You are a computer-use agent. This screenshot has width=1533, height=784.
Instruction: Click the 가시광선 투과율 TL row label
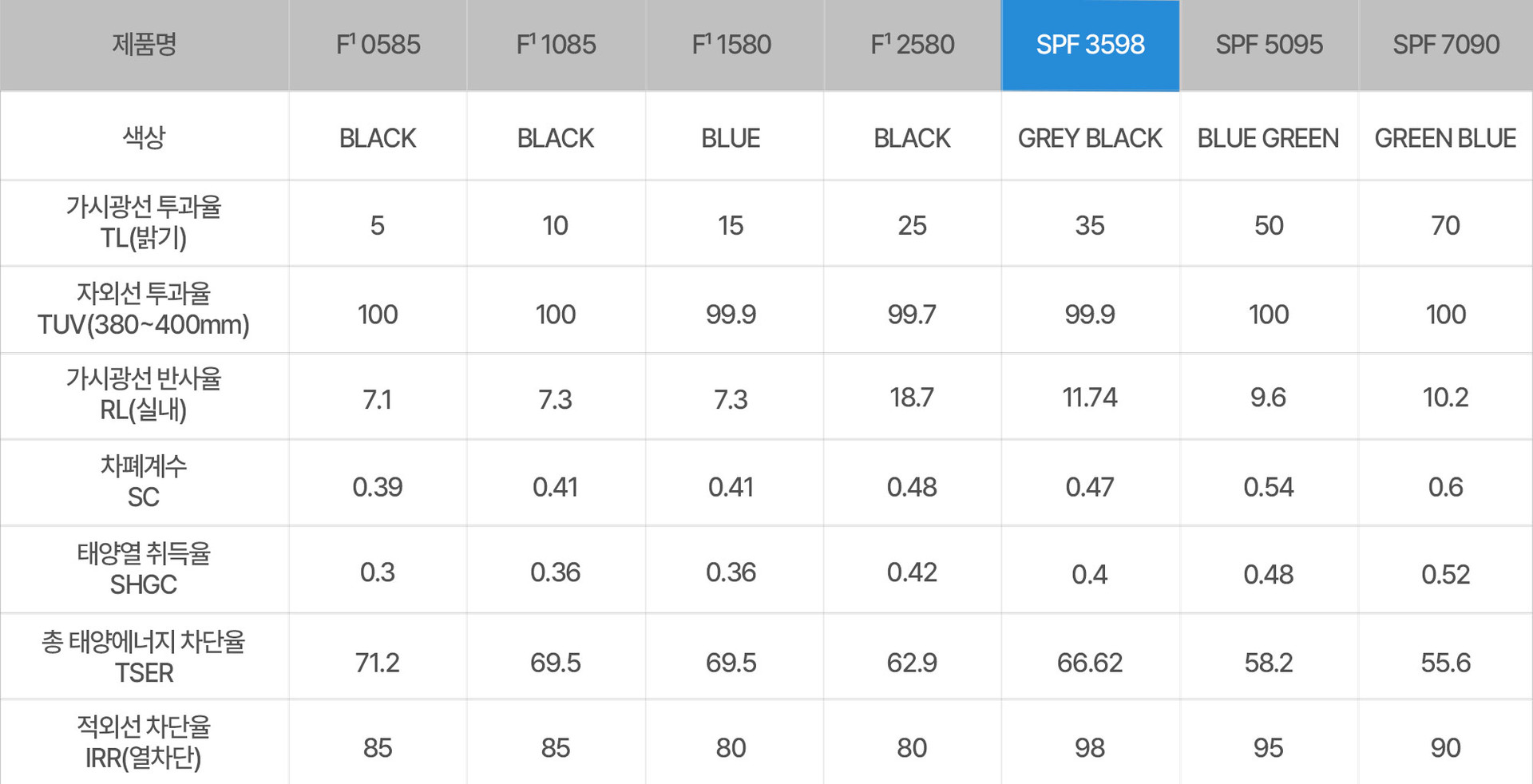click(x=144, y=223)
